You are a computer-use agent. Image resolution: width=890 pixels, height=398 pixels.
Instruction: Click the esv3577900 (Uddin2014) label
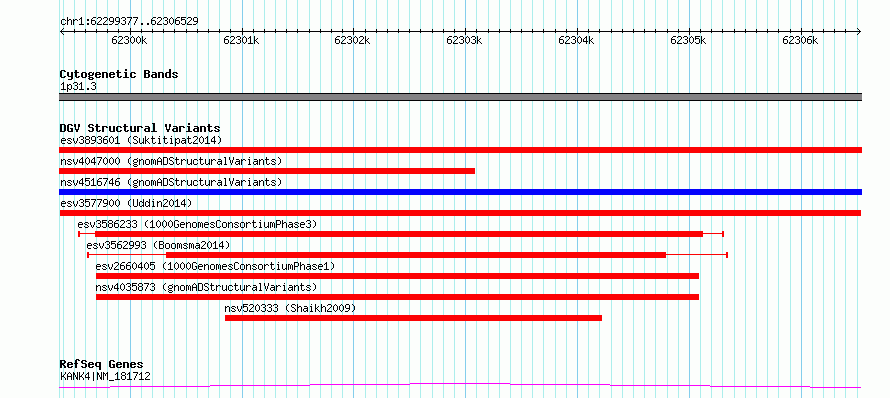tap(126, 203)
